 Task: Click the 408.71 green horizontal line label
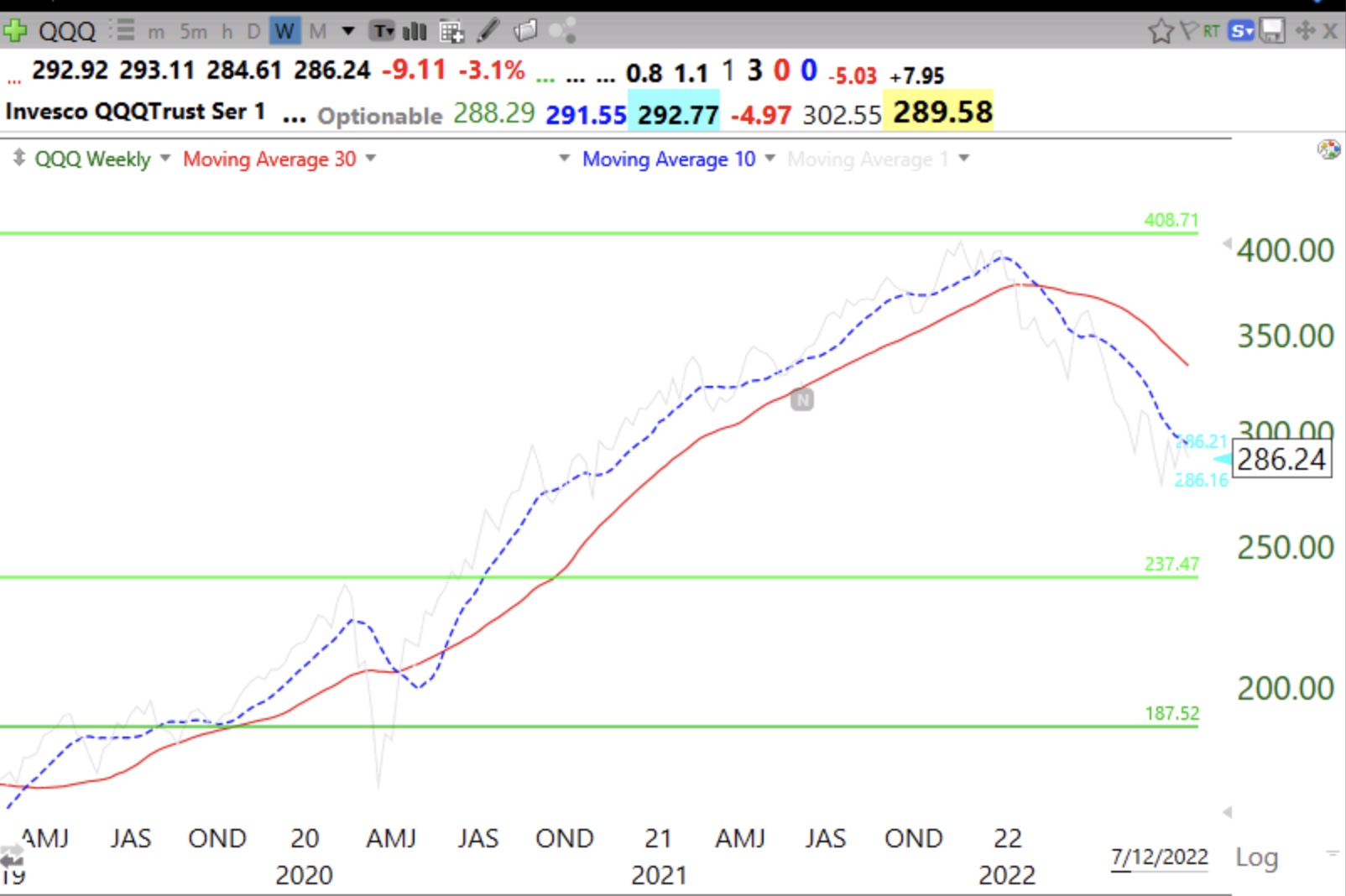(x=1171, y=220)
